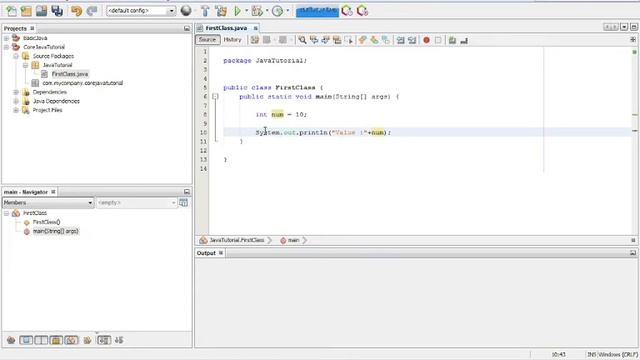Screen dimensions: 640x360
Task: Click the Find Selection magnifier icon
Action: (302, 40)
